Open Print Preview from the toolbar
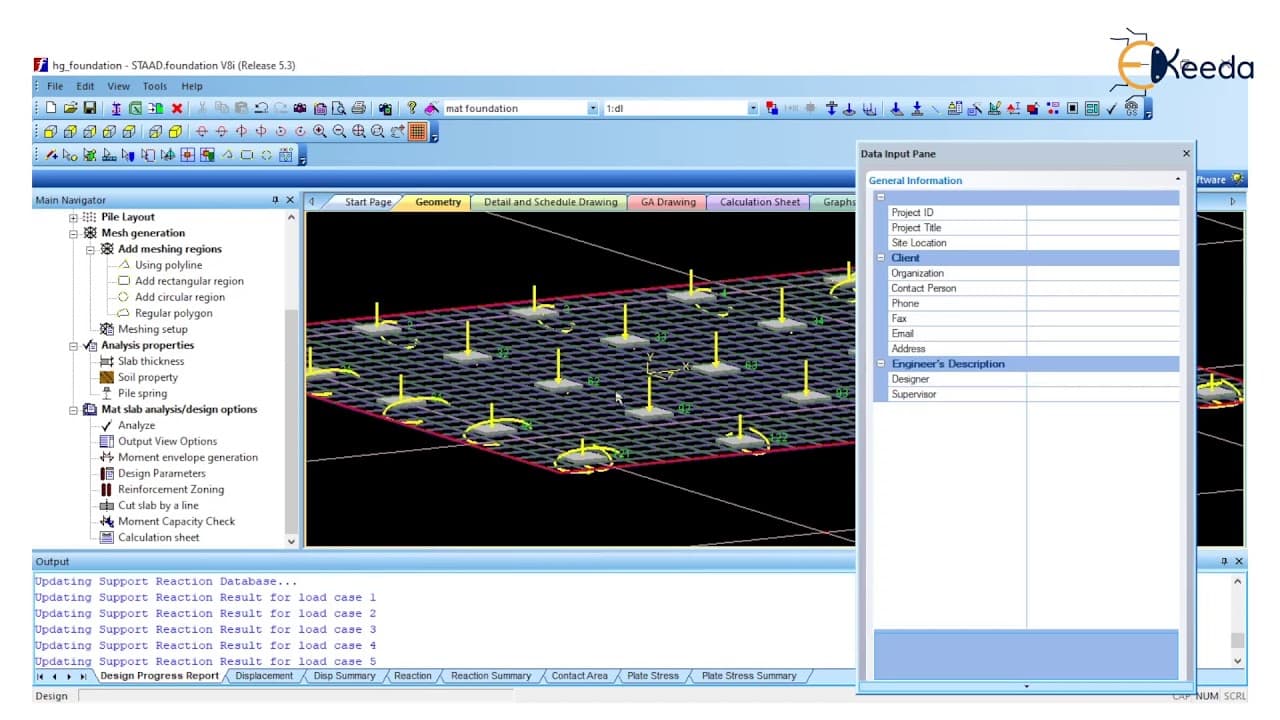This screenshot has width=1280, height=720. coord(339,108)
